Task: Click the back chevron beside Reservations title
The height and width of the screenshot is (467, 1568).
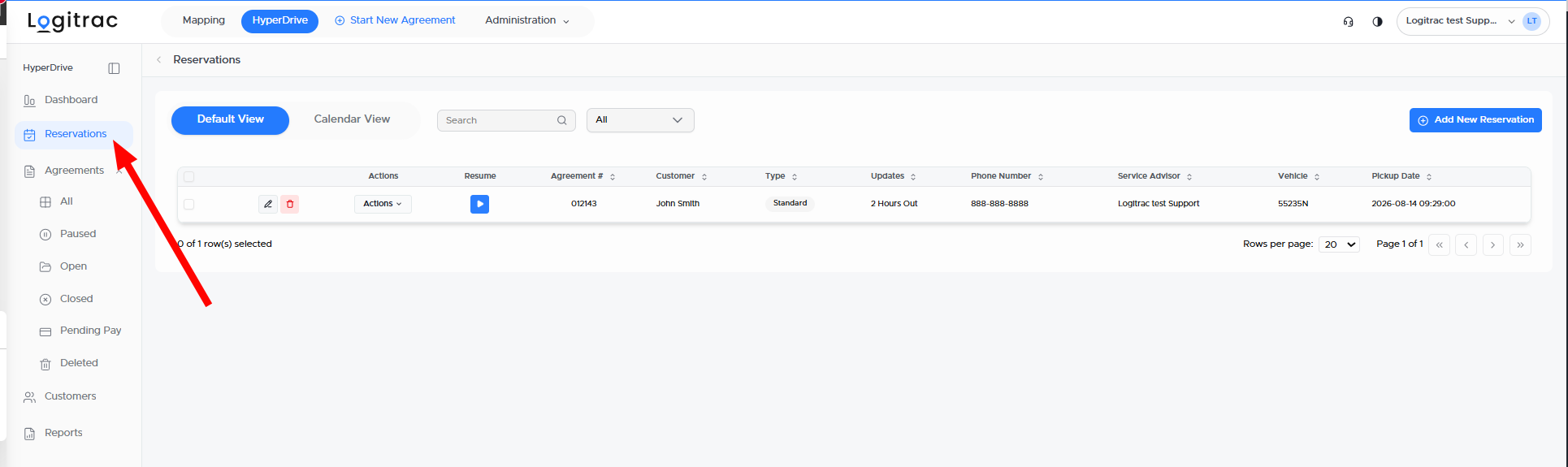Action: click(x=159, y=59)
